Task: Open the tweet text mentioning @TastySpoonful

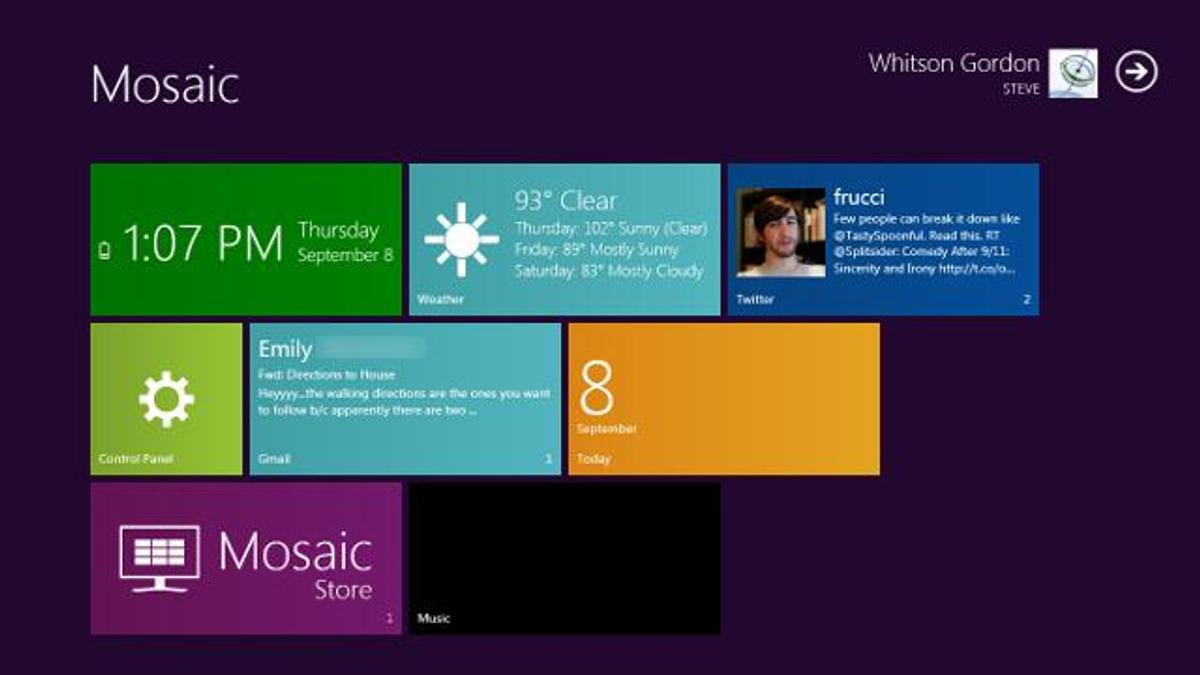Action: point(927,243)
